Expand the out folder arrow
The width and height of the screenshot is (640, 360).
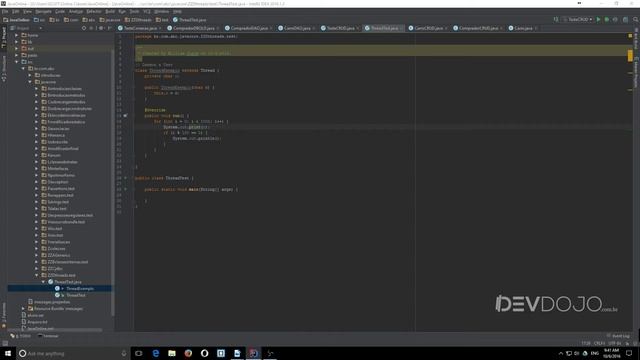pos(17,49)
